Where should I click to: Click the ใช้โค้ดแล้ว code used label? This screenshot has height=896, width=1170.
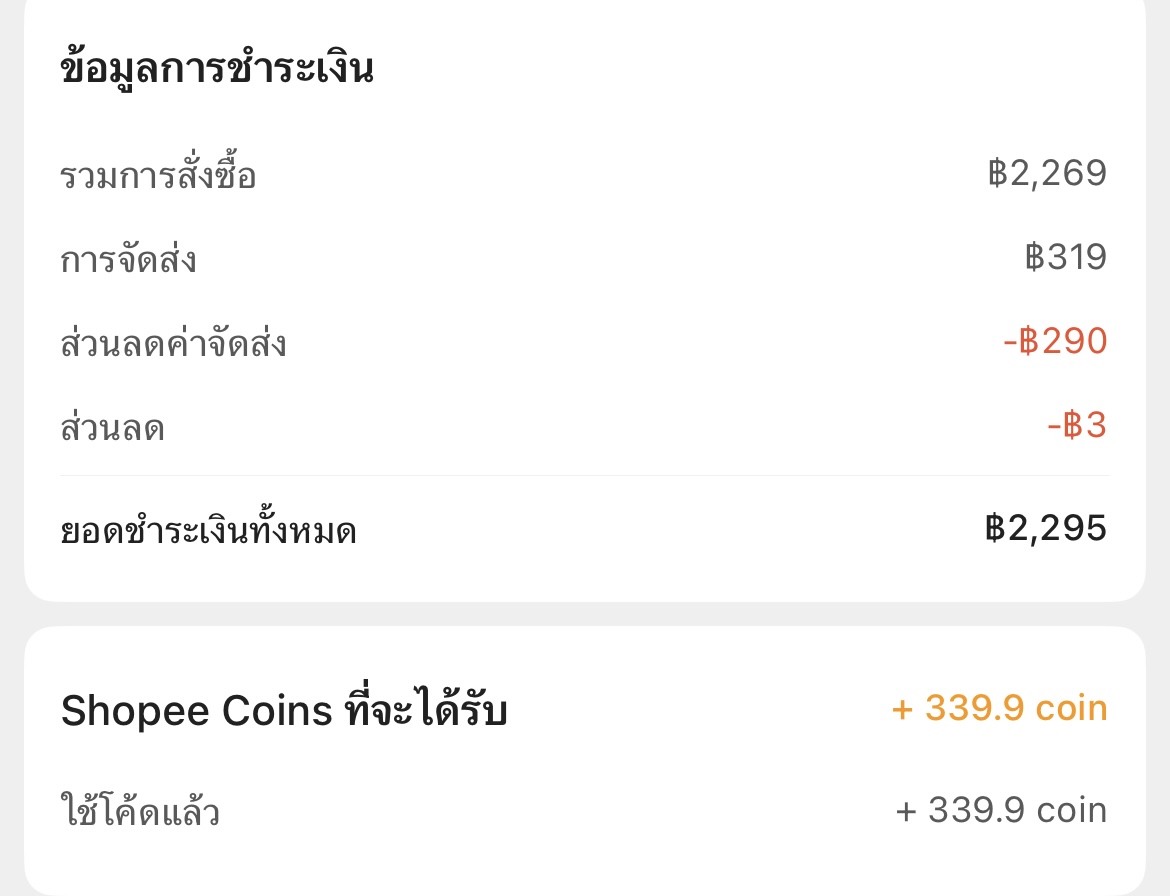tap(140, 812)
